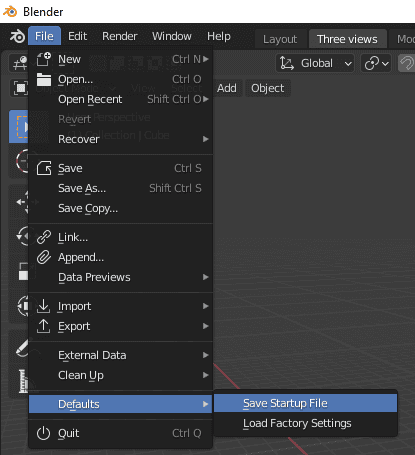Image resolution: width=415 pixels, height=455 pixels.
Task: Click the Save icon in the menu
Action: [44, 168]
